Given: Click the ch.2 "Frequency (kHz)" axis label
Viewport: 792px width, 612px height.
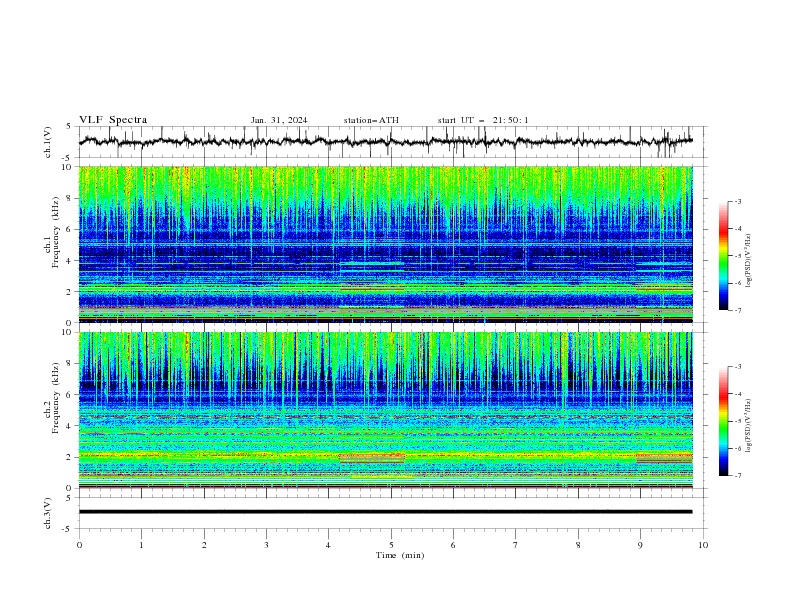Looking at the screenshot, I should click(55, 397).
